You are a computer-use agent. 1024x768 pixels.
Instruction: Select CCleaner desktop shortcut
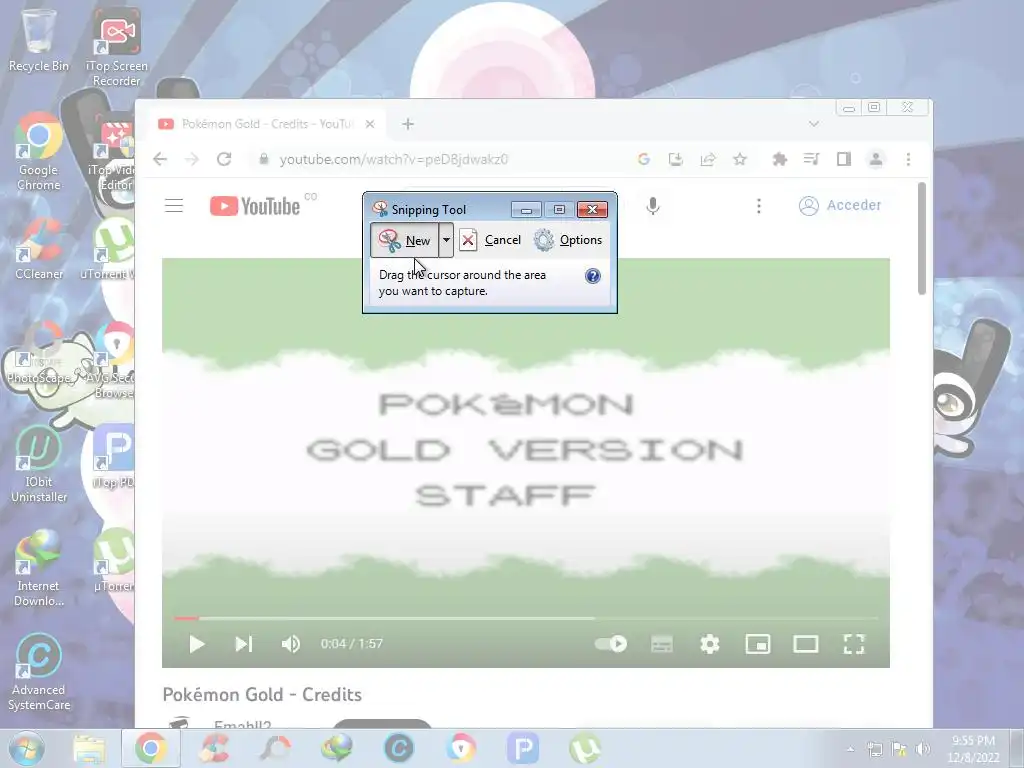39,249
